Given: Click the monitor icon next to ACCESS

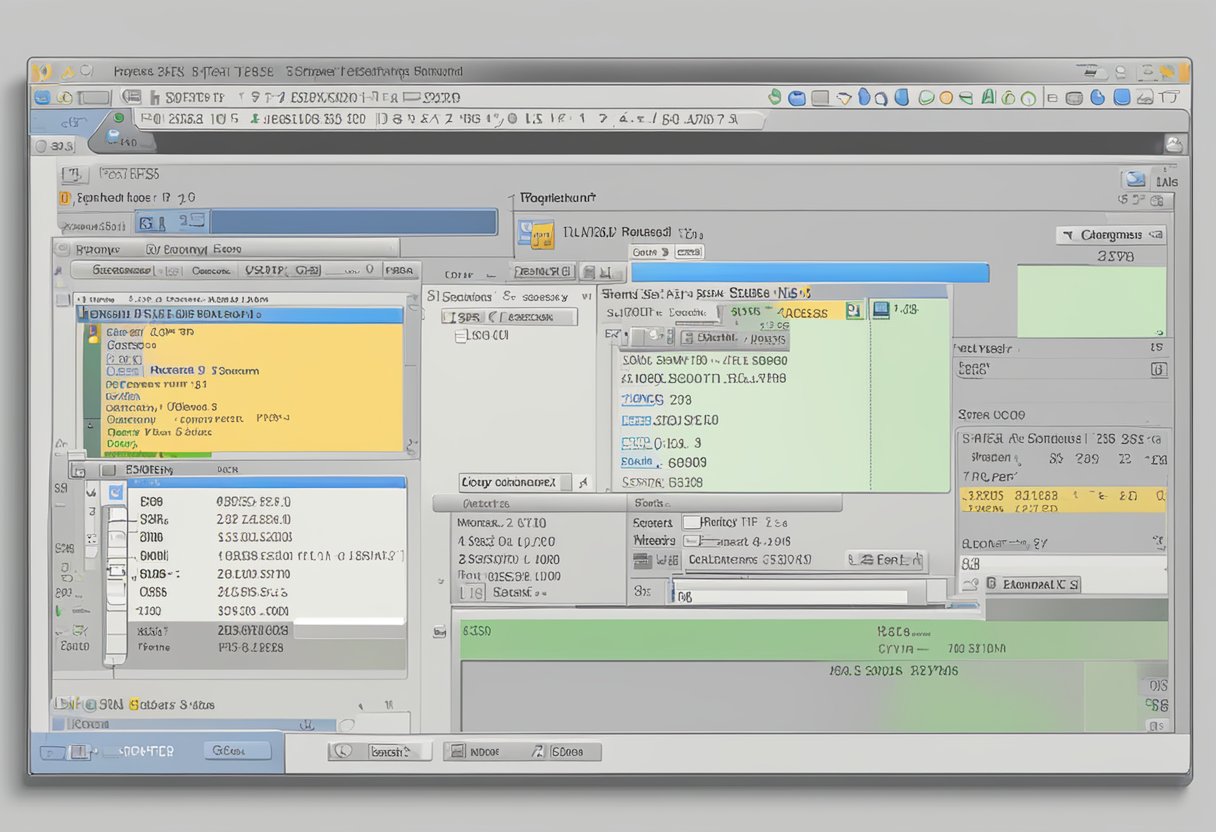Looking at the screenshot, I should [880, 310].
